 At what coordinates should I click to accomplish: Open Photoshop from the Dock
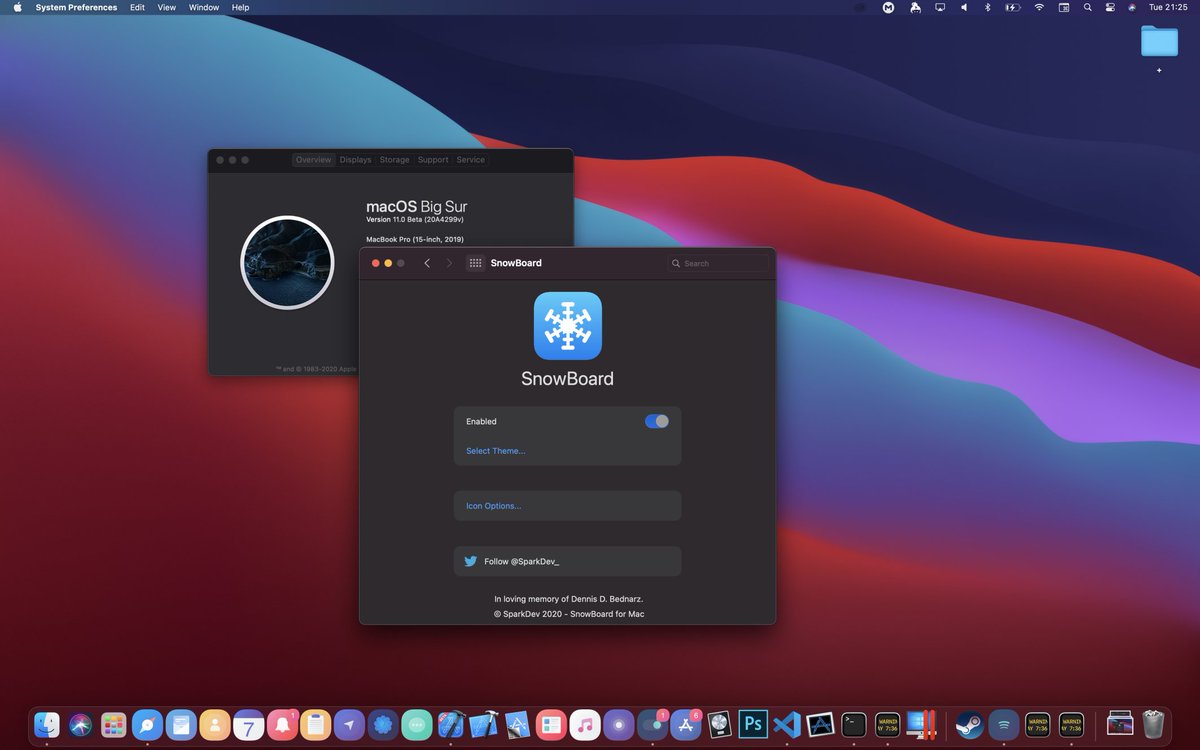pos(753,724)
